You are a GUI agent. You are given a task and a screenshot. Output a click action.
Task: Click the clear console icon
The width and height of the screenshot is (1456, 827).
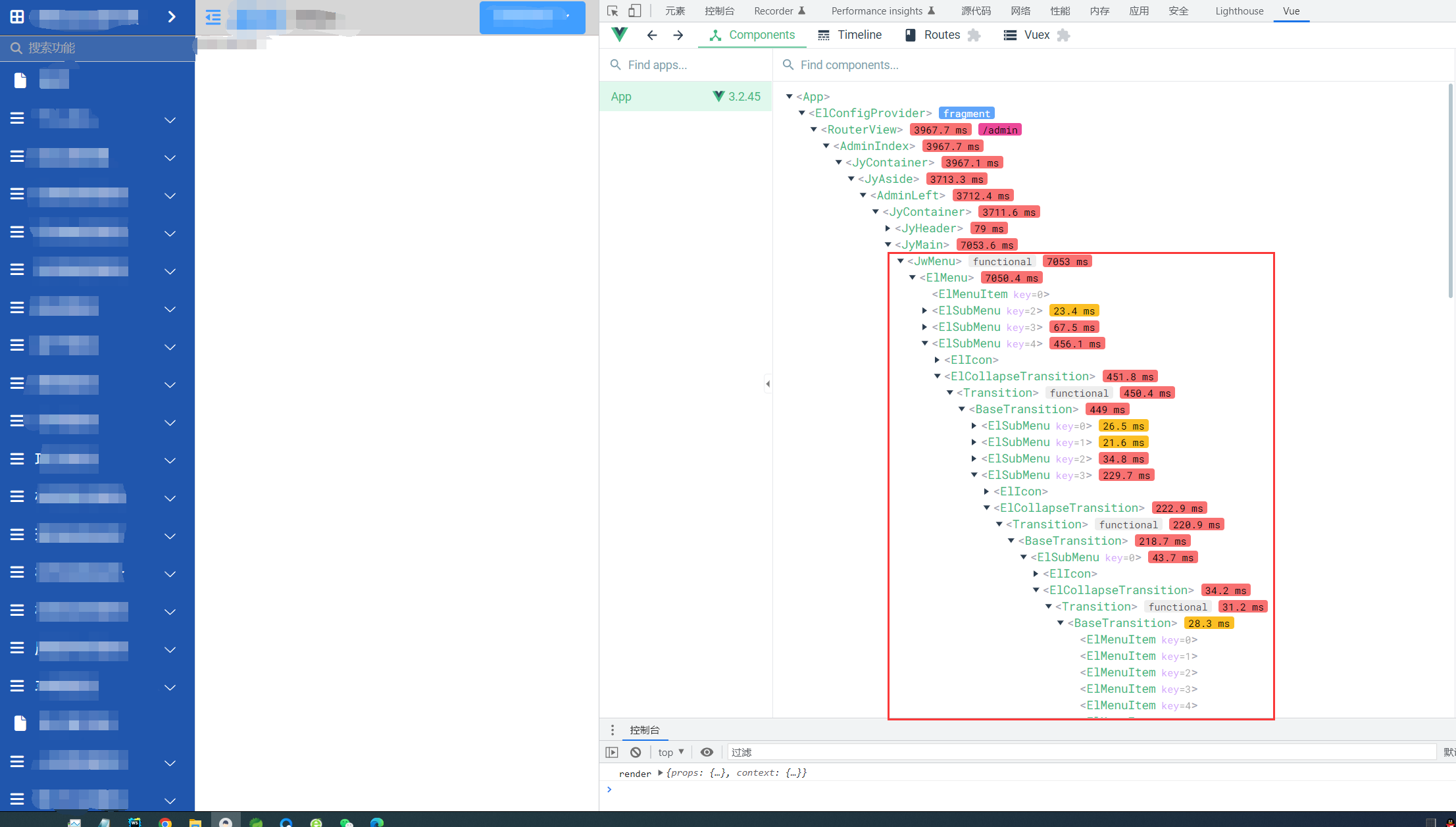point(636,751)
